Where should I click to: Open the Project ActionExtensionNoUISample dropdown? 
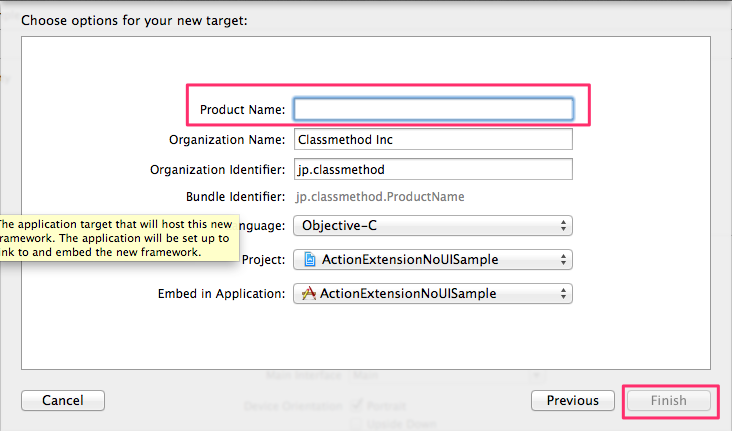[432, 260]
